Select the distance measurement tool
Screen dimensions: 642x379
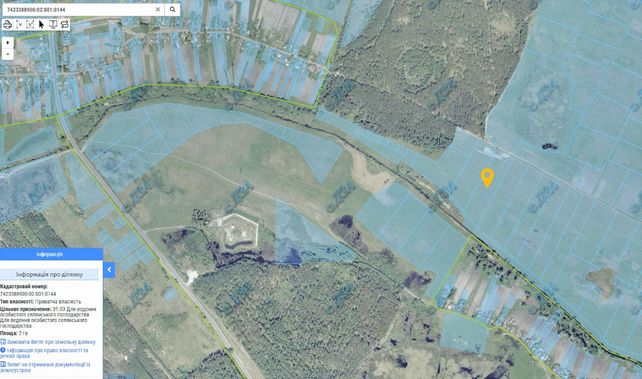click(x=19, y=25)
